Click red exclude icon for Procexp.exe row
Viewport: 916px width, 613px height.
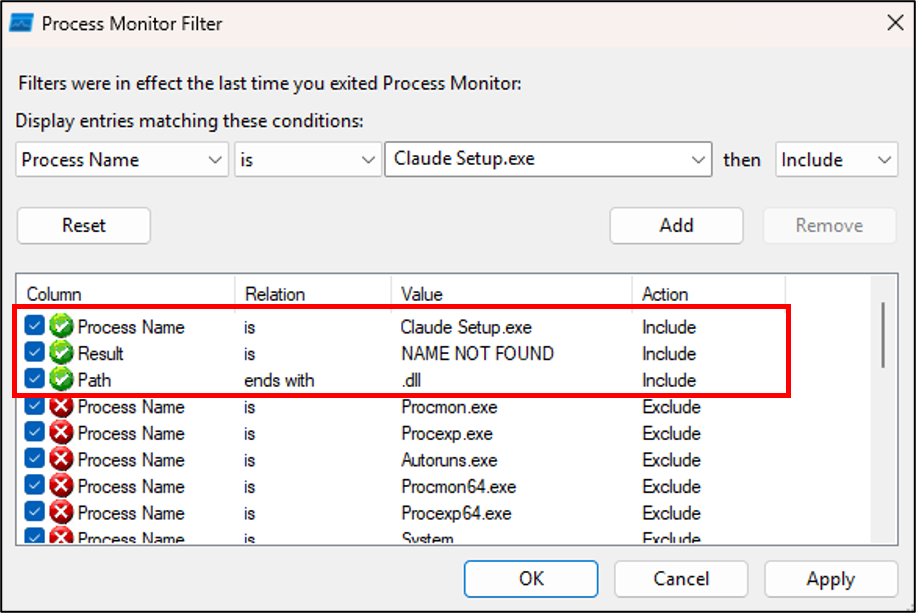coord(61,433)
